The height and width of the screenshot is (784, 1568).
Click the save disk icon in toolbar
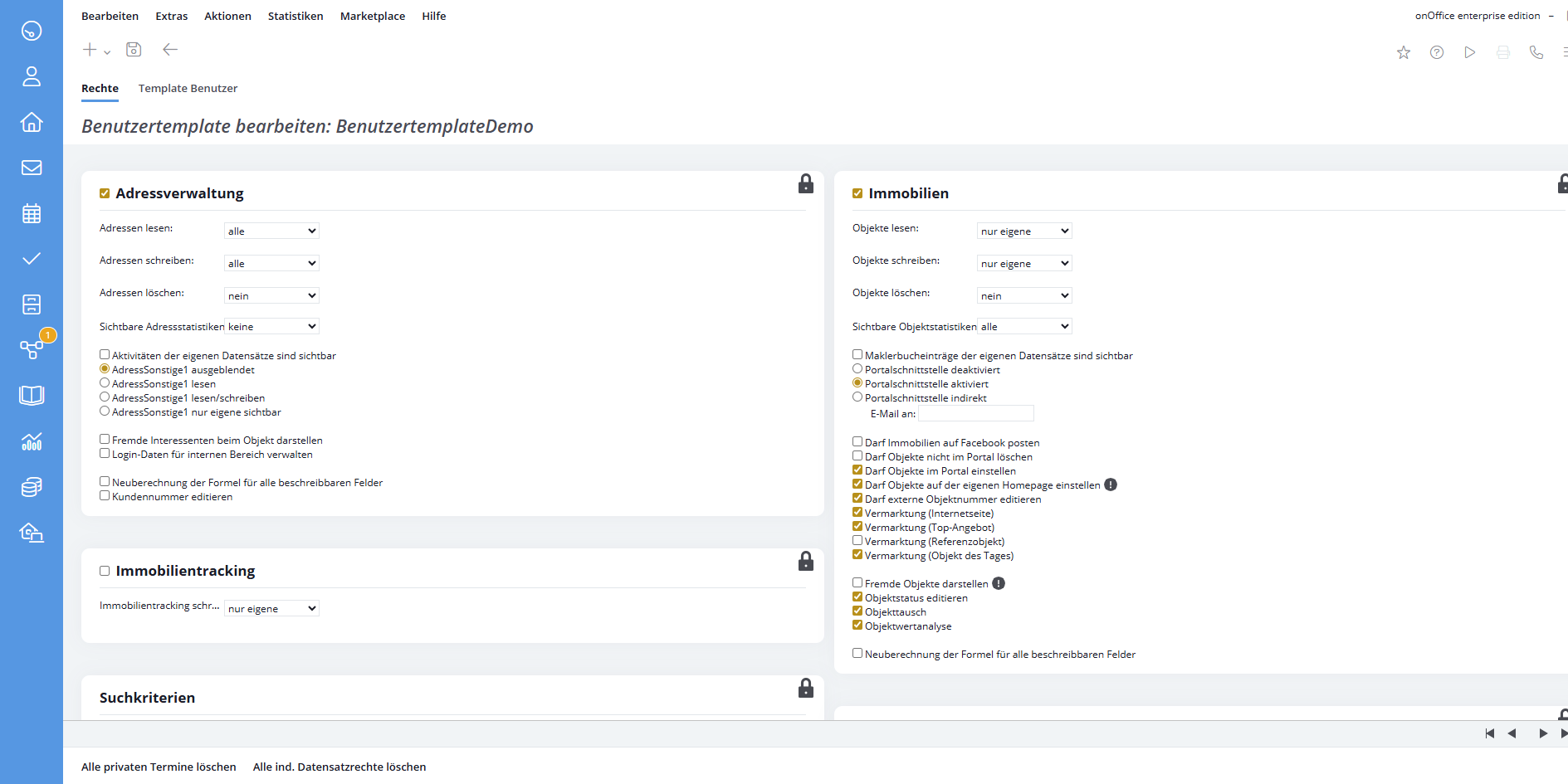[134, 50]
